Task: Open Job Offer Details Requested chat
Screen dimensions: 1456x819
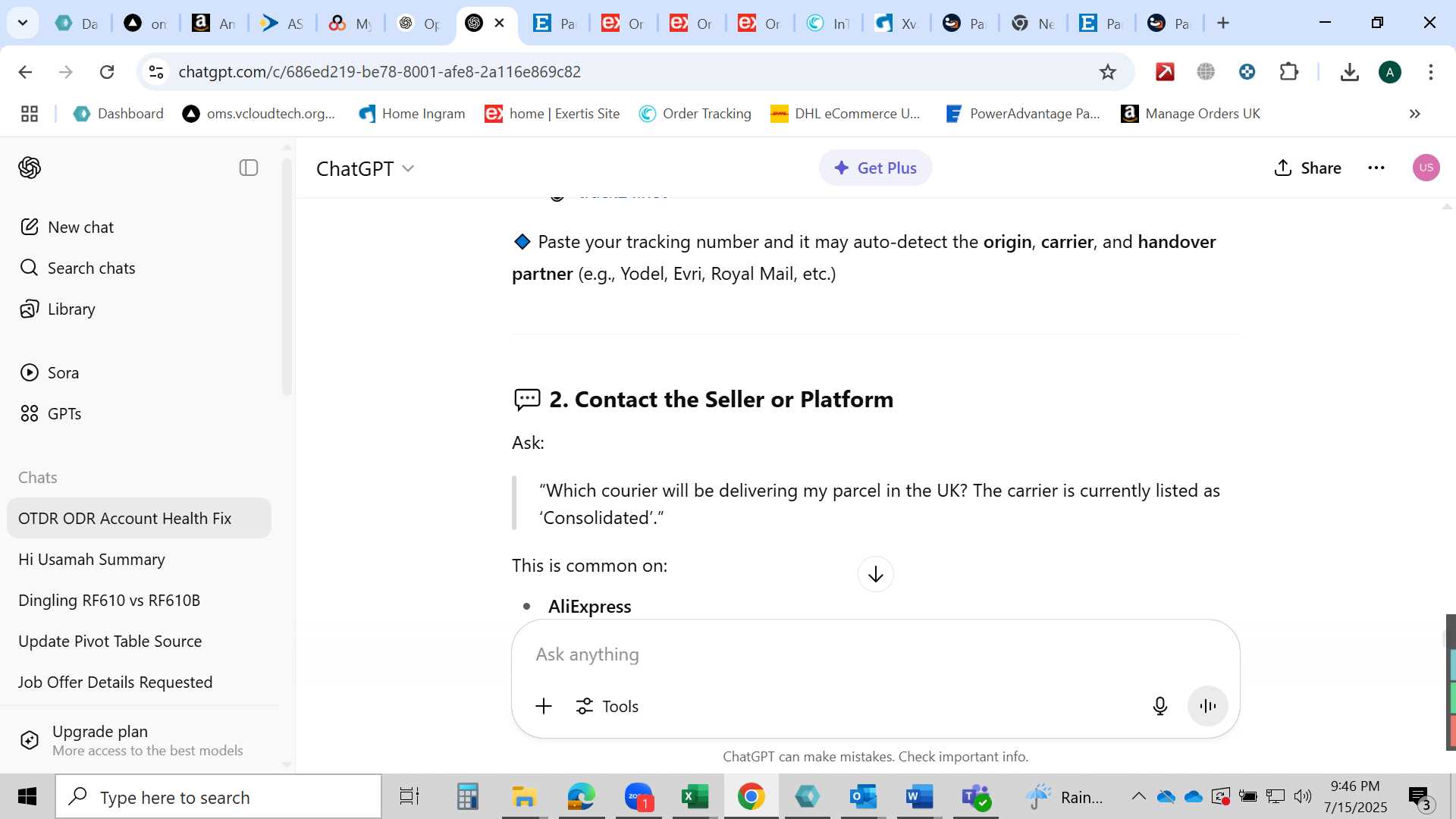Action: pyautogui.click(x=139, y=682)
